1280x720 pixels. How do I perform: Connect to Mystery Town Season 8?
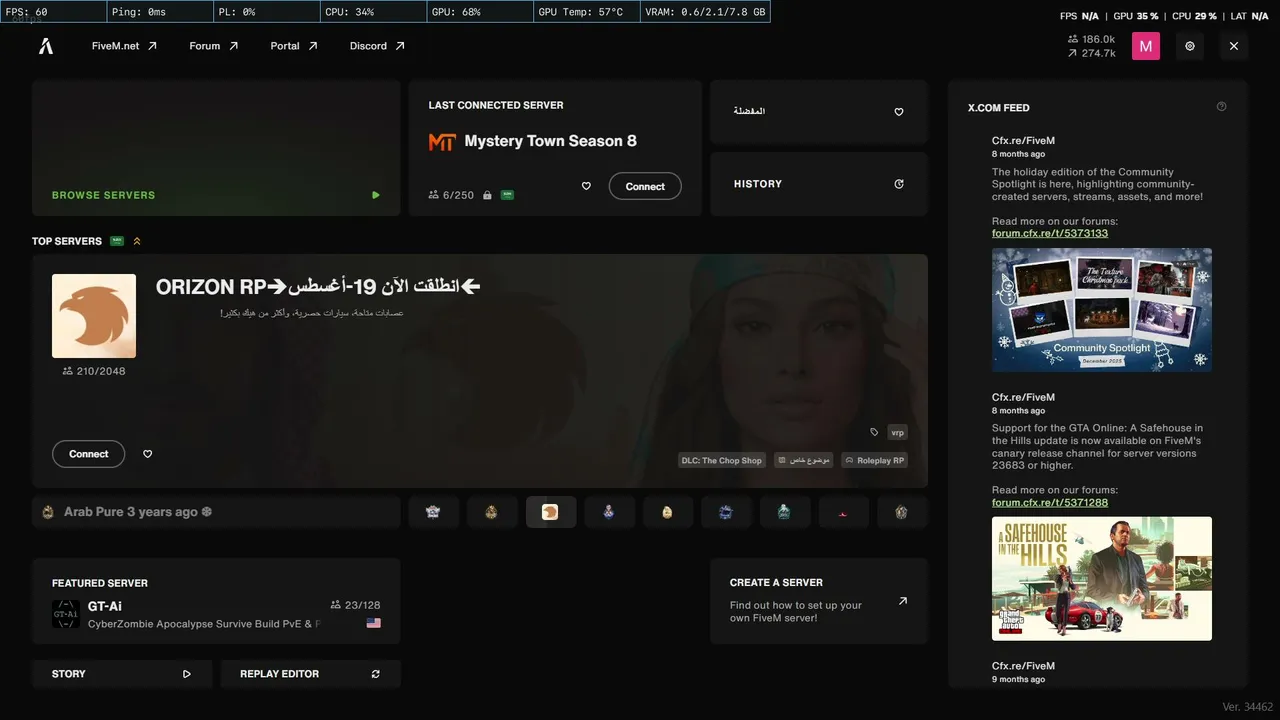[x=645, y=186]
